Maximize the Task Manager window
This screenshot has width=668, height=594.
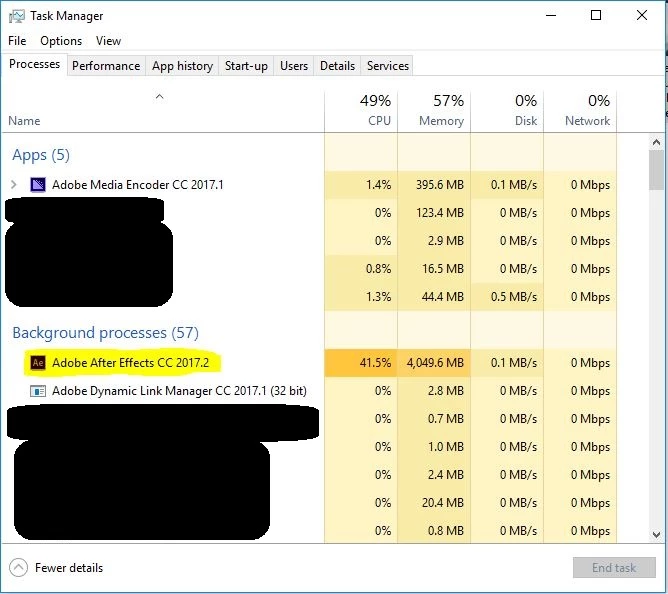point(596,16)
